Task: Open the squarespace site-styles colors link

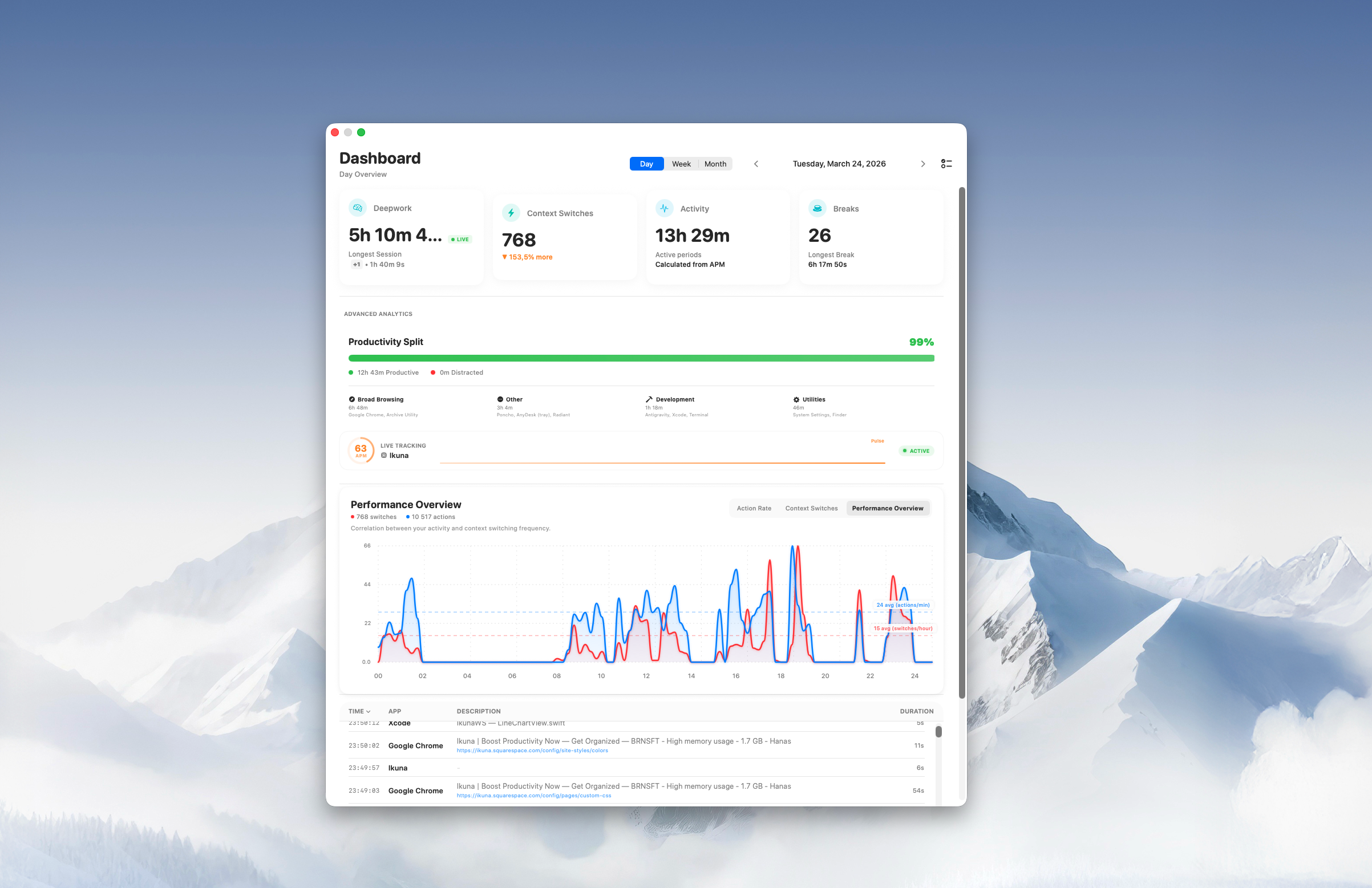Action: (x=532, y=751)
